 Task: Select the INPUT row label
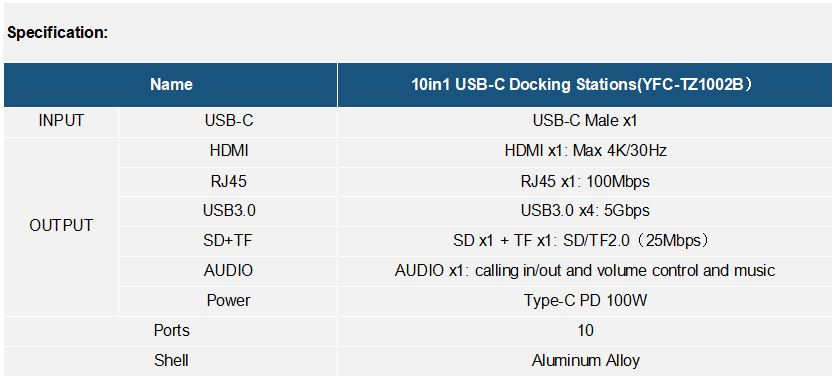[61, 121]
